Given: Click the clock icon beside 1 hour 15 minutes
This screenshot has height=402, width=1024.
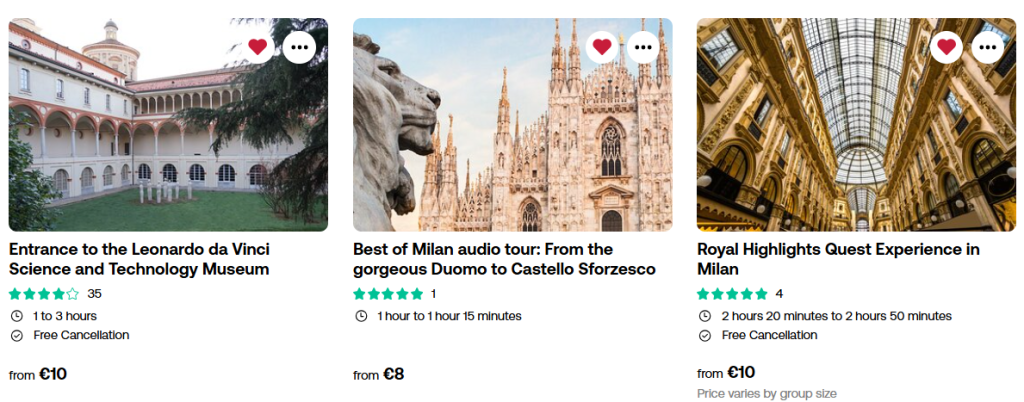Looking at the screenshot, I should [x=360, y=316].
